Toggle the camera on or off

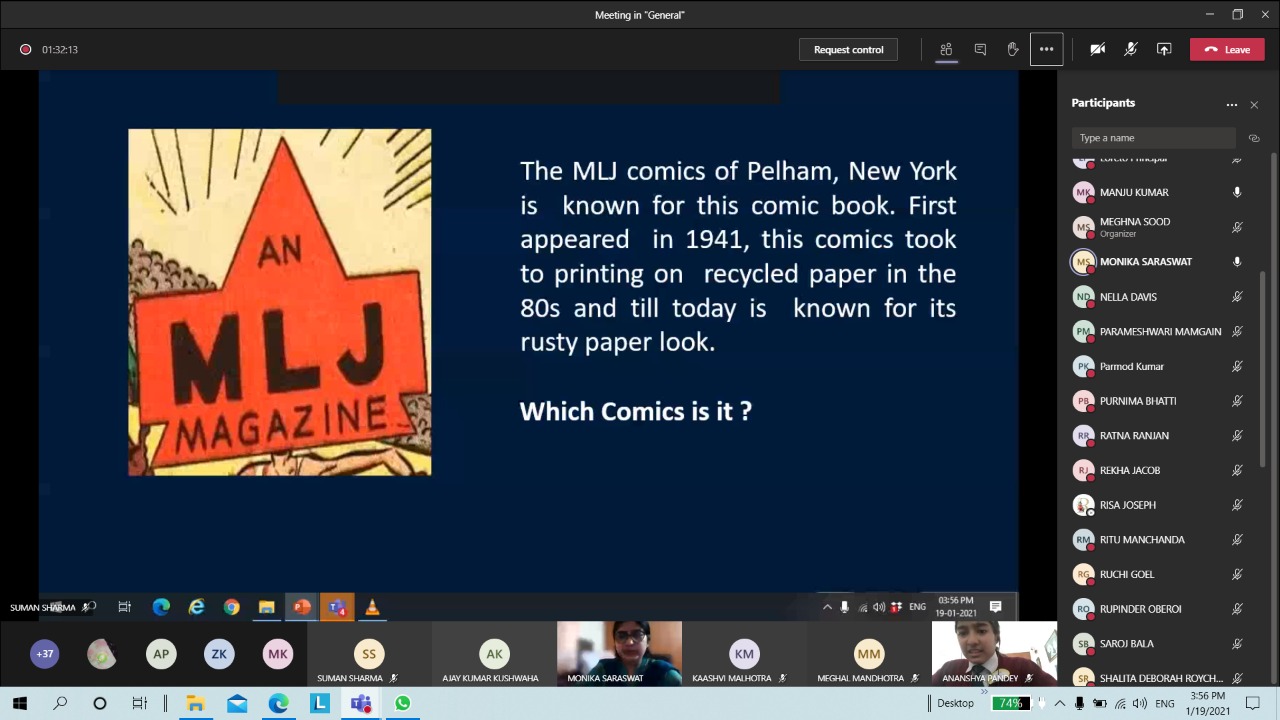pos(1097,49)
